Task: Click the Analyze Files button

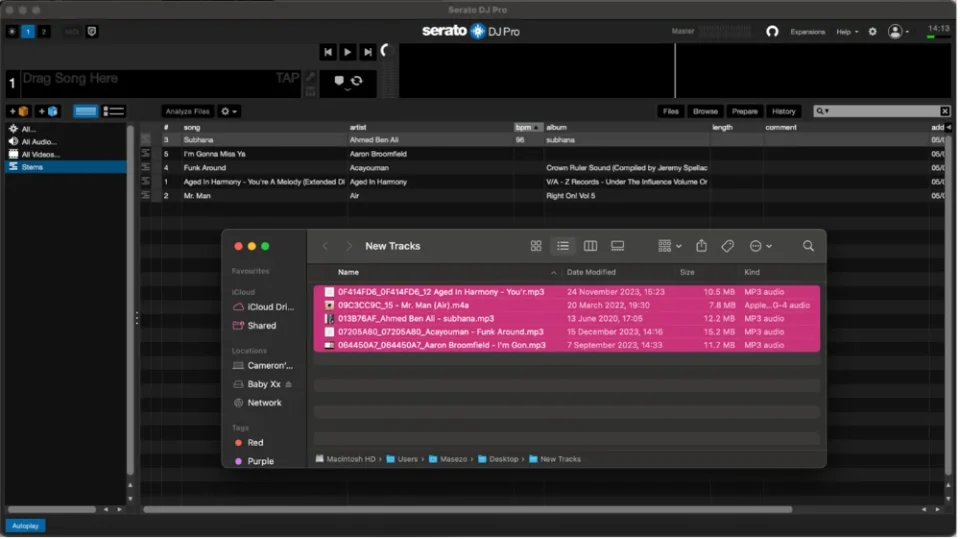Action: click(x=187, y=111)
